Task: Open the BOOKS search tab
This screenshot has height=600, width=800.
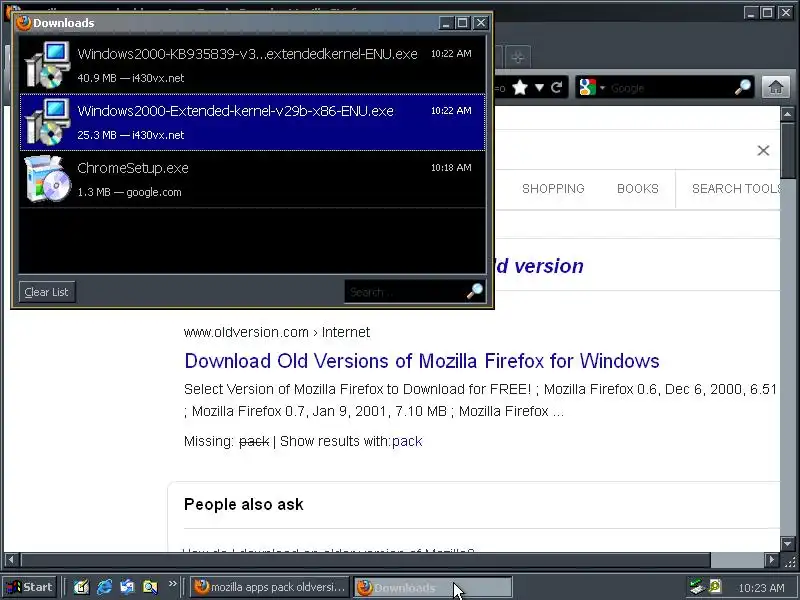Action: tap(638, 189)
